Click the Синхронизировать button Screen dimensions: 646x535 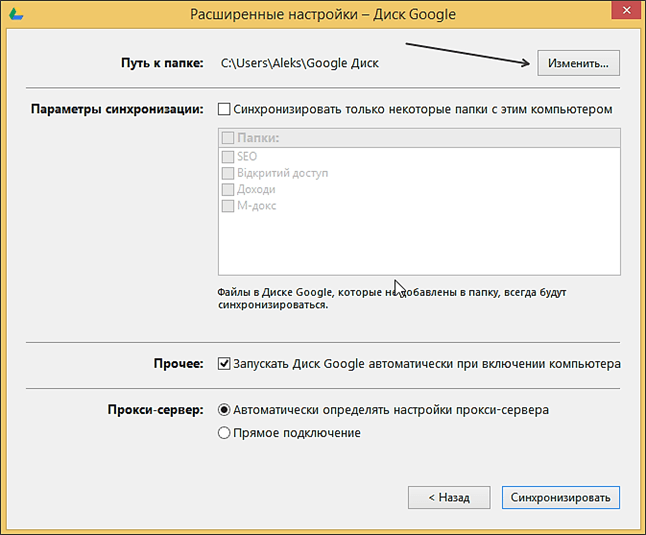click(561, 496)
